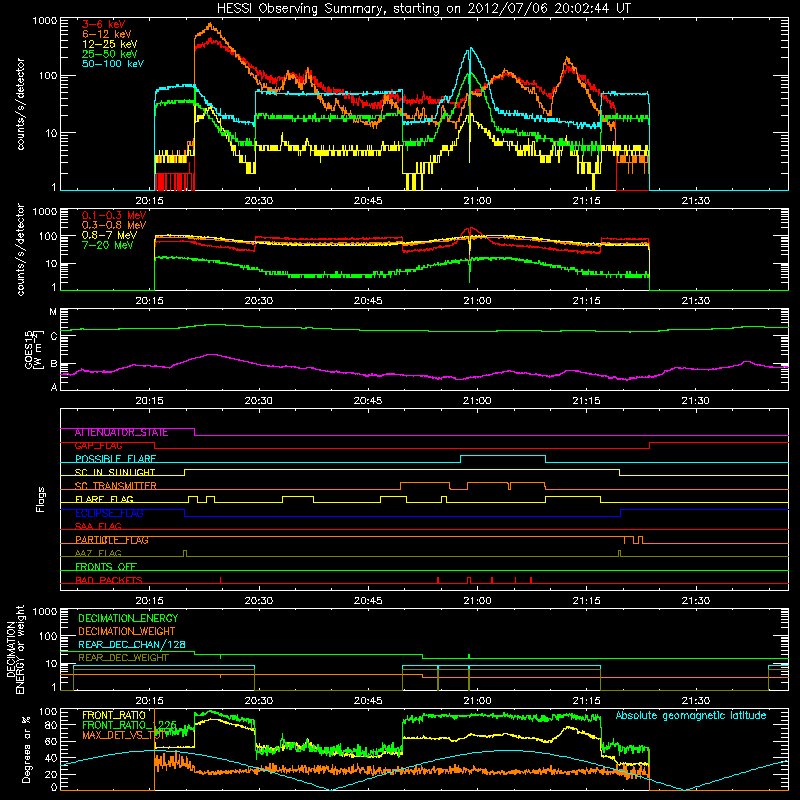This screenshot has width=800, height=800.
Task: Click the 21:00 tick label on top plot
Action: point(477,201)
